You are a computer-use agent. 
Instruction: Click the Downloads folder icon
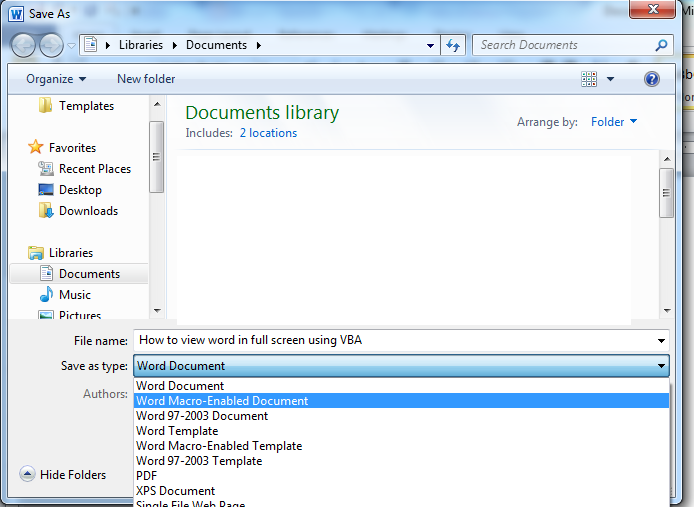46,210
